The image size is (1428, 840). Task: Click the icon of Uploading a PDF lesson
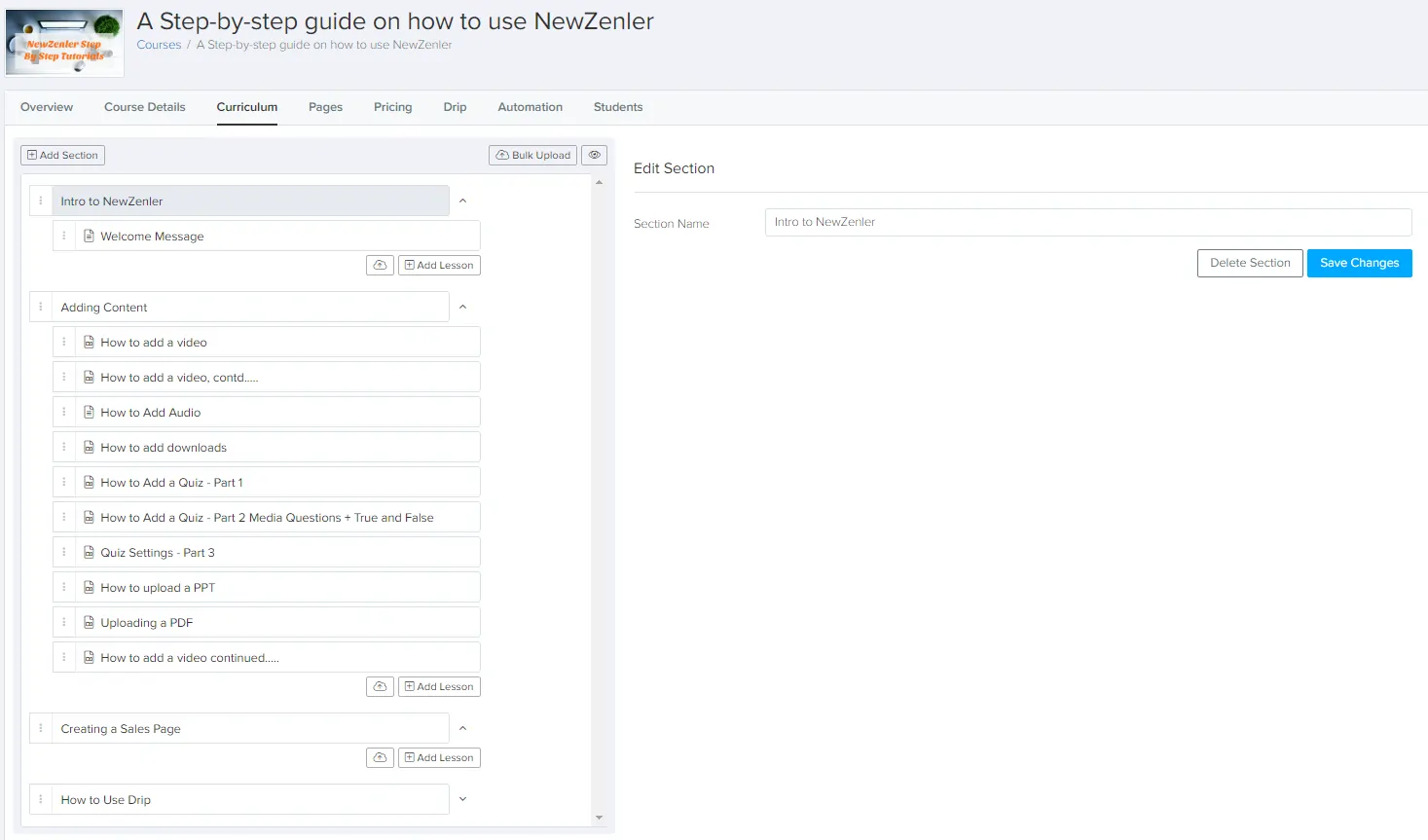click(89, 623)
